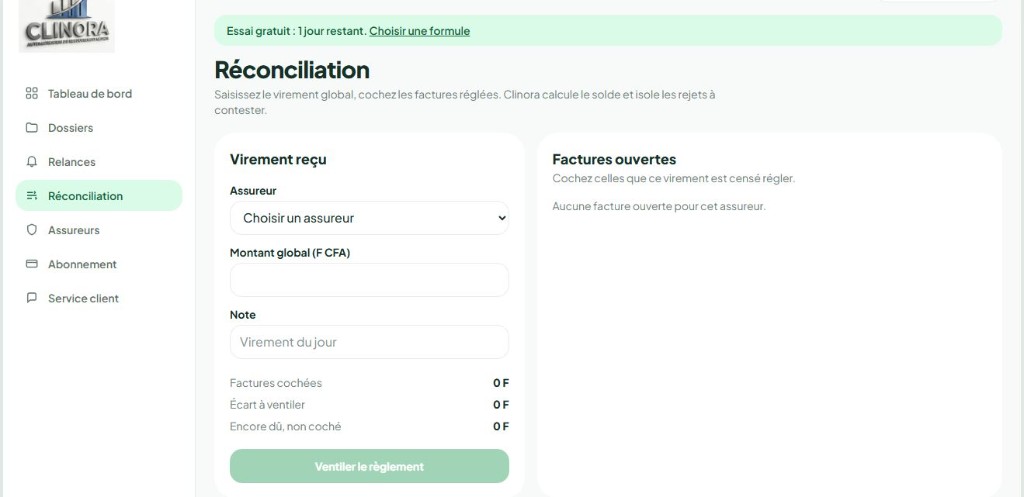The width and height of the screenshot is (1024, 497).
Task: Click the Tableau de bord grid icon
Action: pyautogui.click(x=31, y=93)
